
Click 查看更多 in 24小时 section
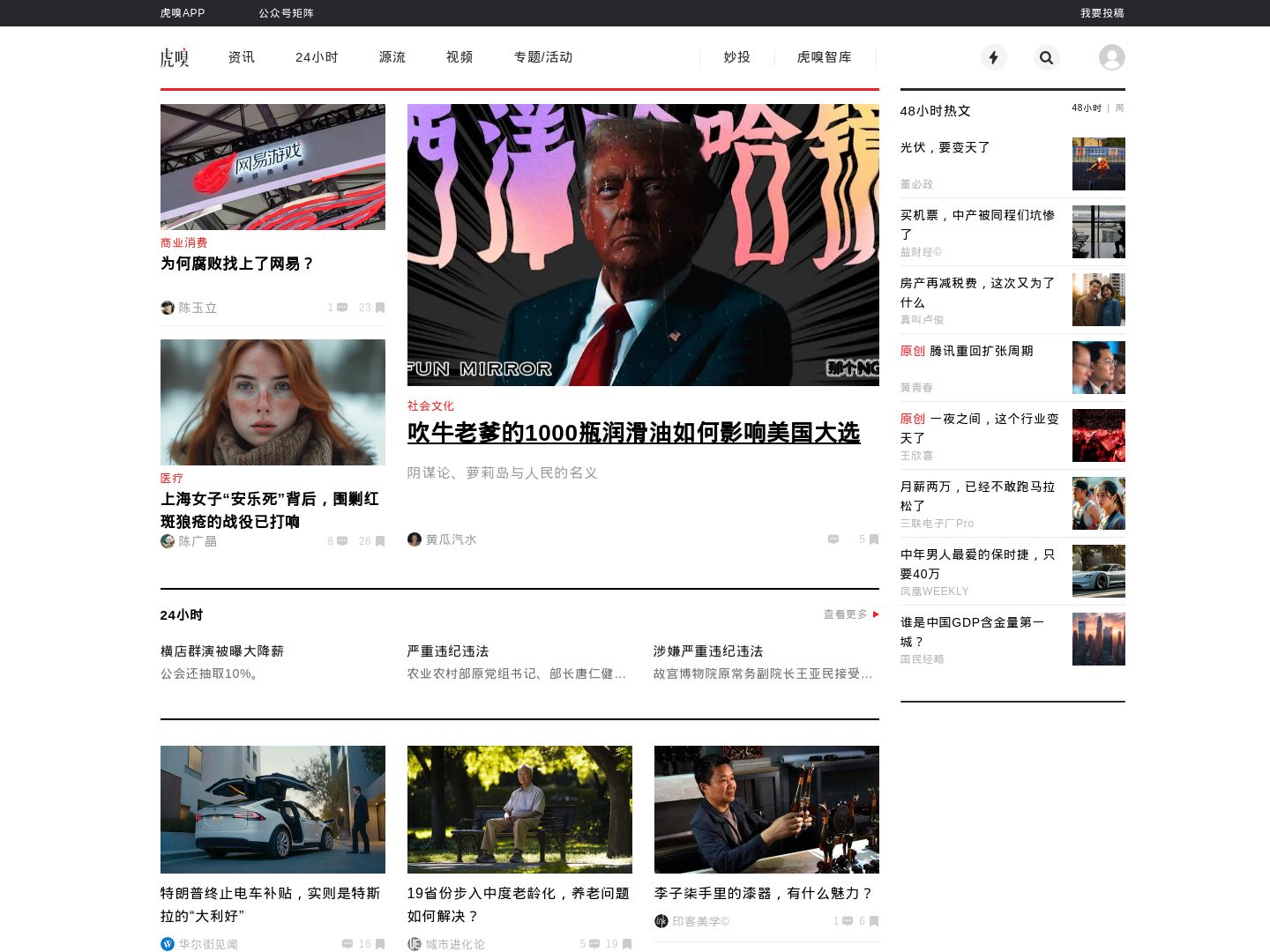point(846,614)
